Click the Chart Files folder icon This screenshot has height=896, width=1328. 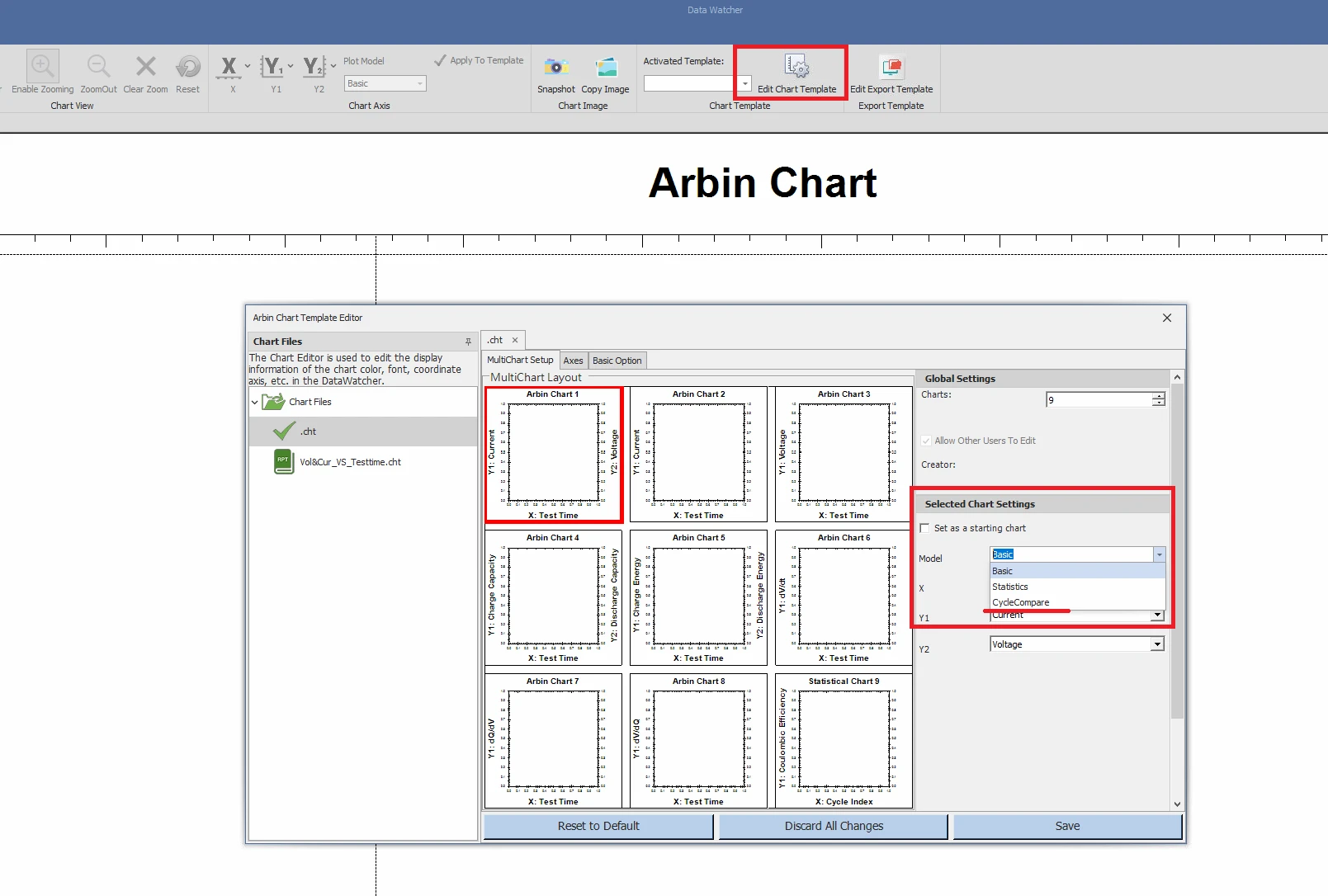pyautogui.click(x=273, y=402)
